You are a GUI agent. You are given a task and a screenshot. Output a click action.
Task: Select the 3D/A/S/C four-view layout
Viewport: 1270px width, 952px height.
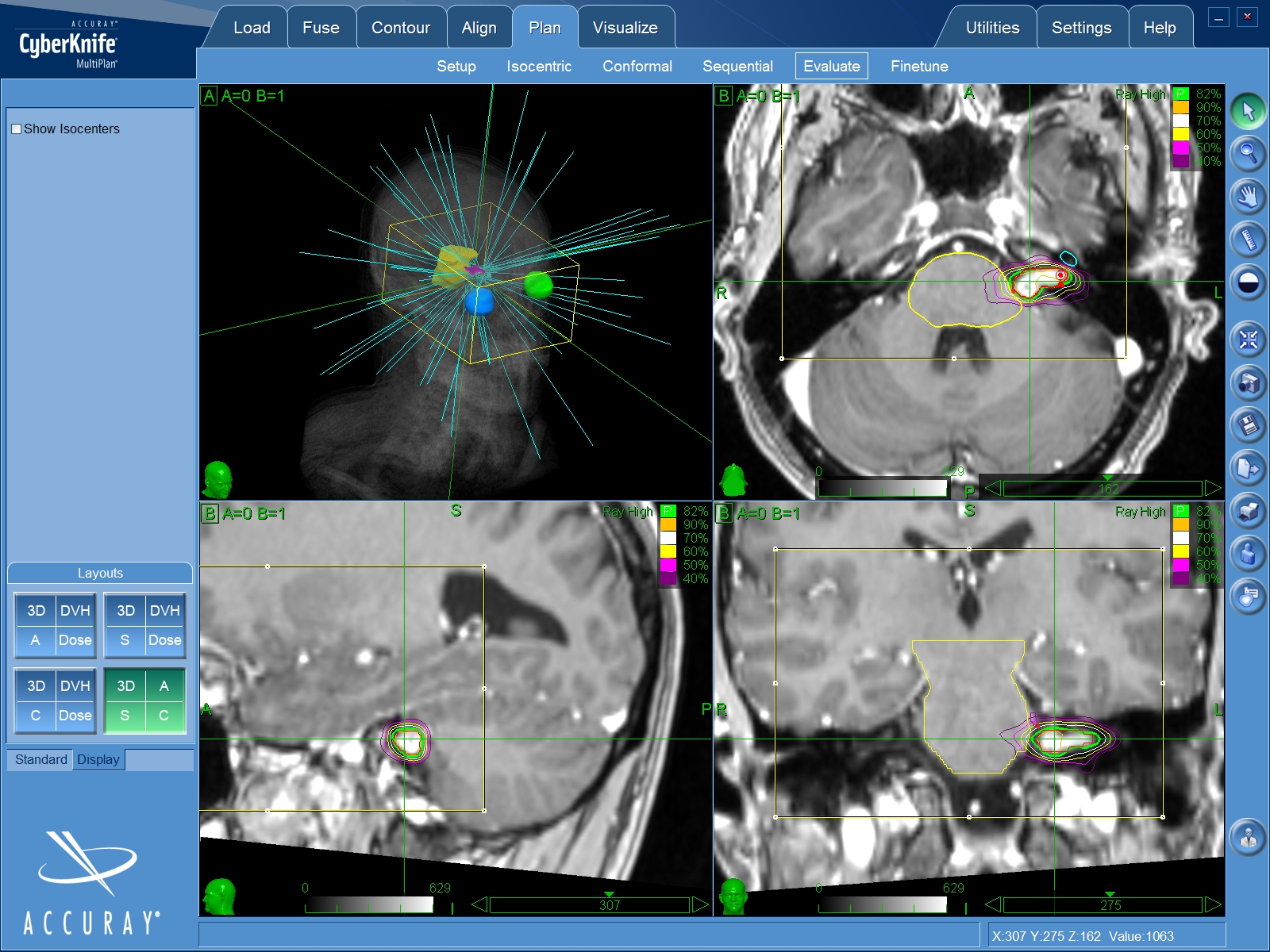(x=144, y=701)
